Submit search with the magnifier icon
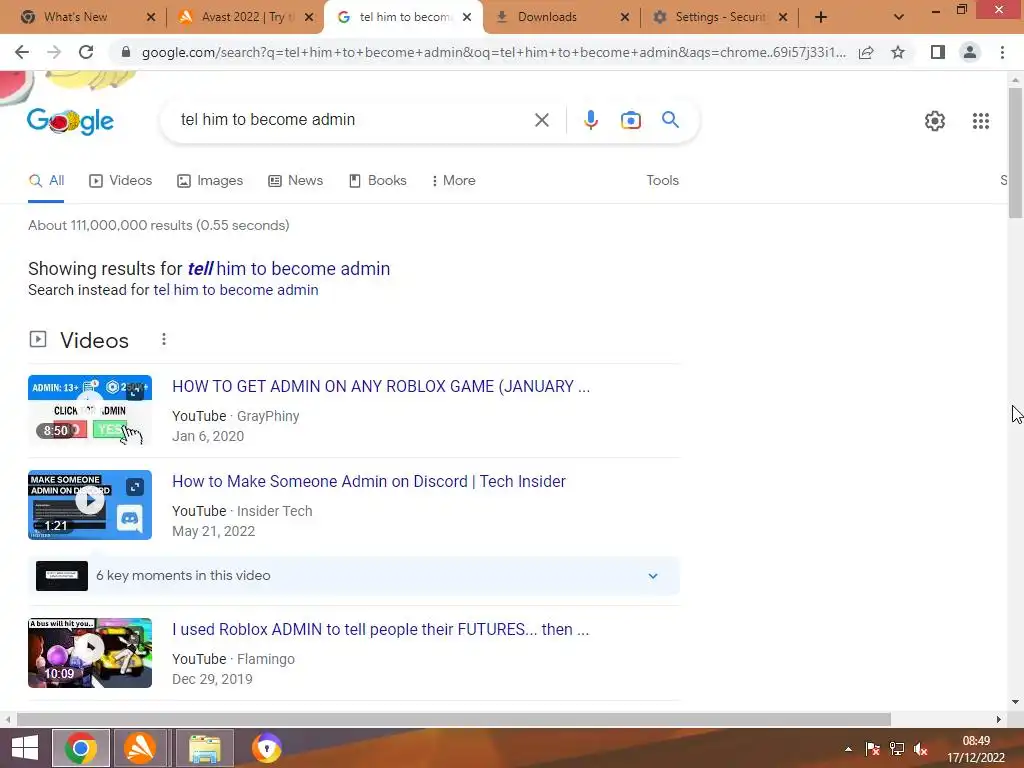 pyautogui.click(x=670, y=120)
